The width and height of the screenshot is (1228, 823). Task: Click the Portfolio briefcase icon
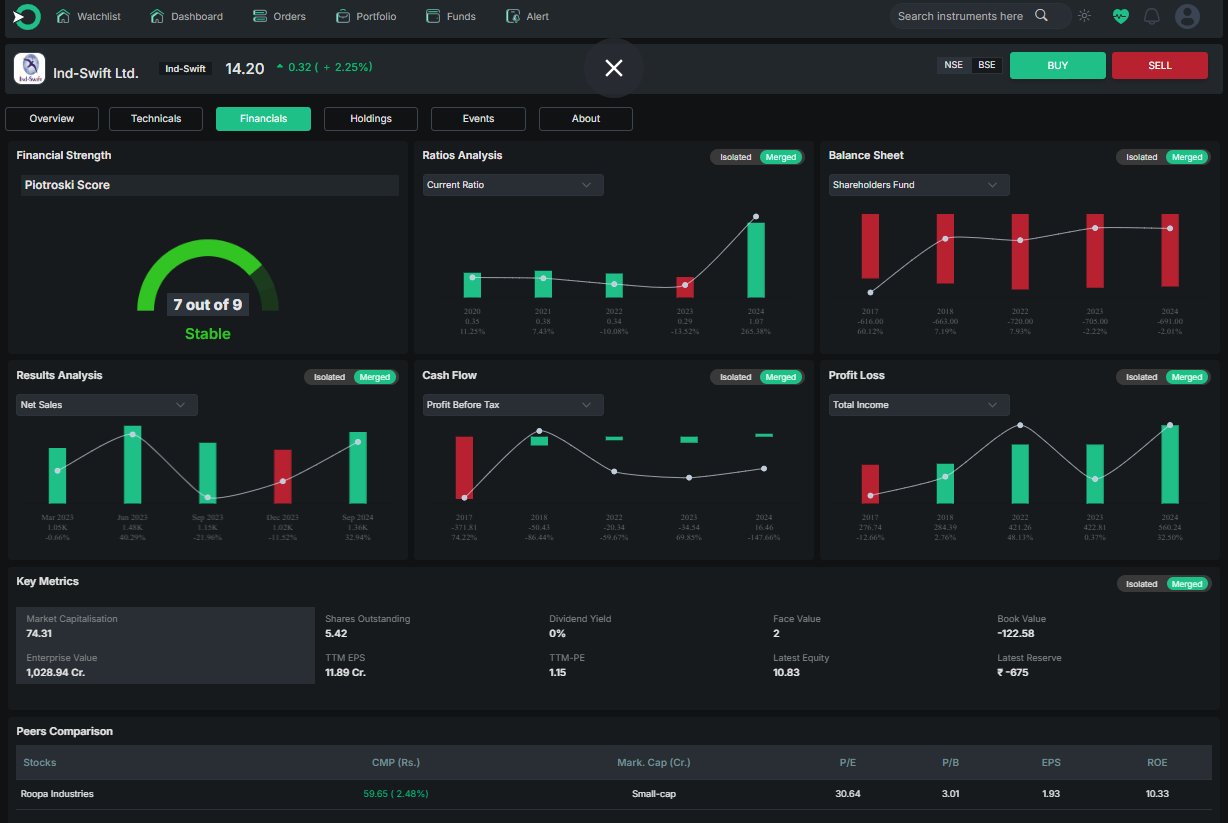pos(343,16)
